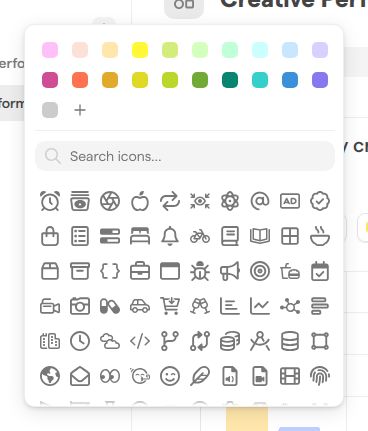Pick the apple icon
This screenshot has width=368, height=431.
(x=140, y=201)
